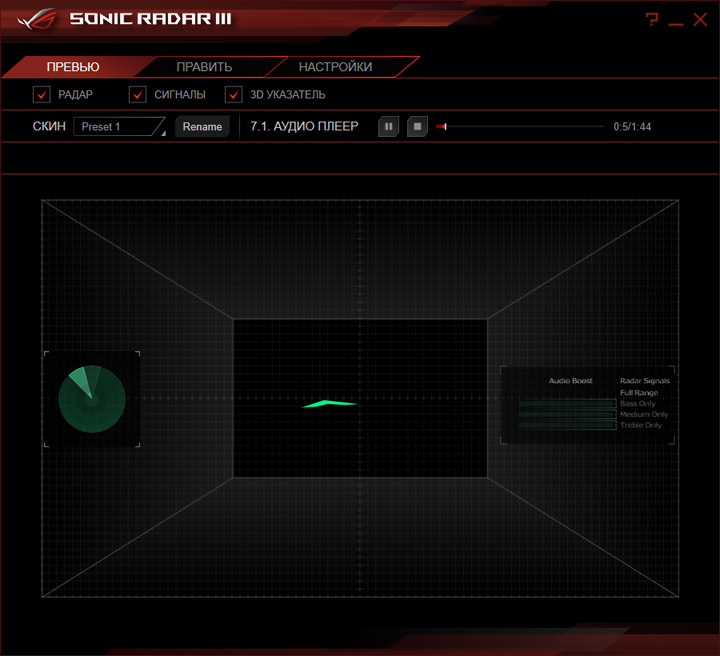
Task: Select the Treble Only radar signal
Action: [641, 426]
